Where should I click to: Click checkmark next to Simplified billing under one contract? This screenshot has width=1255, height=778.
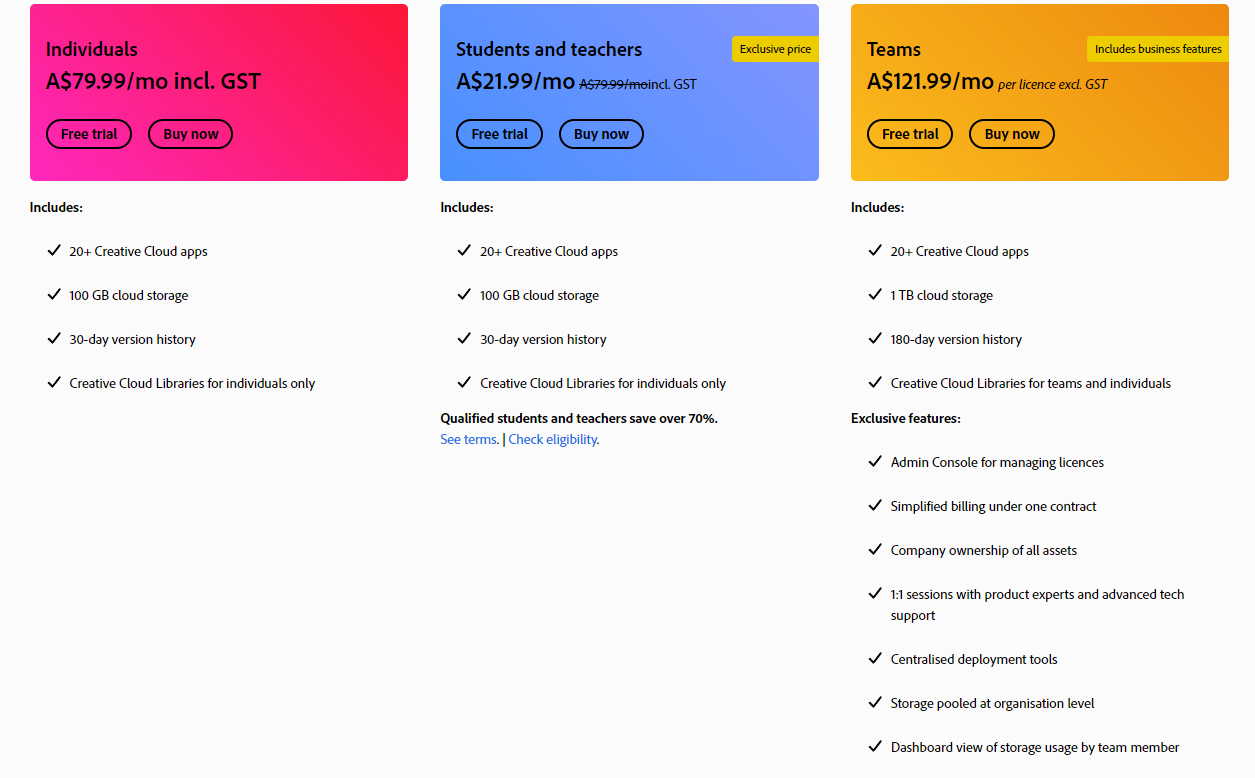(875, 505)
